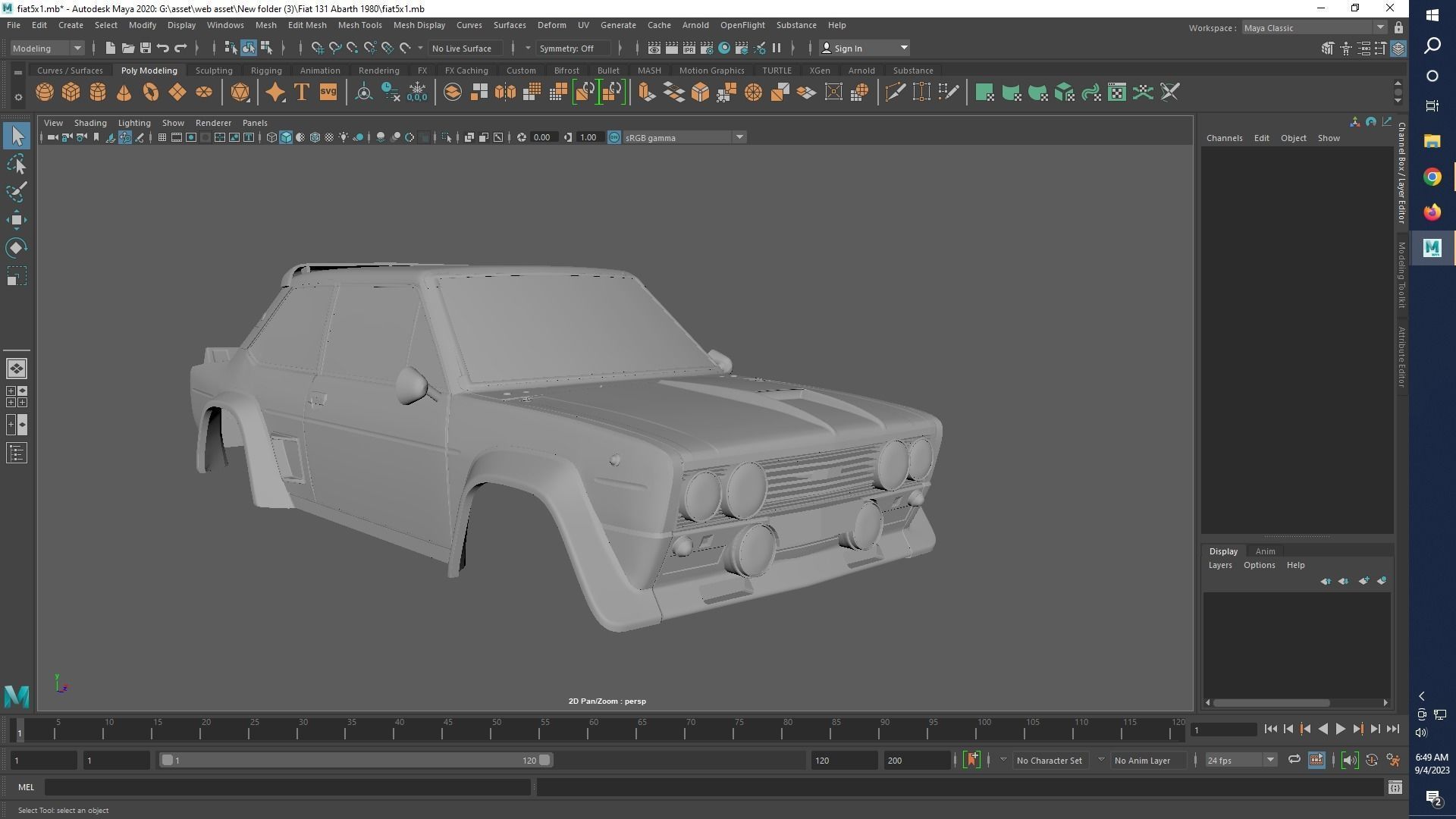
Task: Choose the Move tool in toolbox
Action: click(x=17, y=220)
